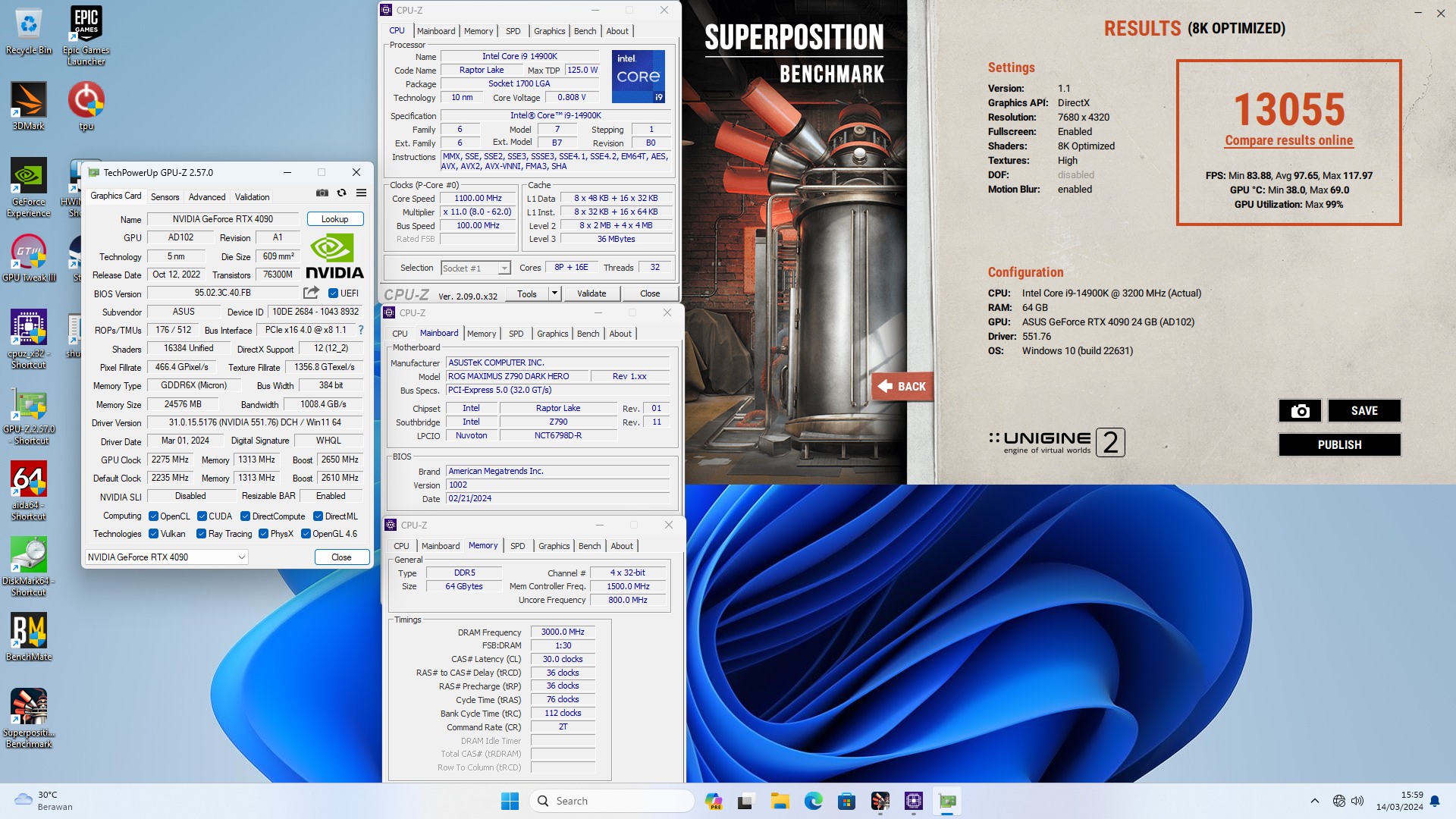Click Bus Interface question mark help
1456x819 pixels.
(361, 330)
